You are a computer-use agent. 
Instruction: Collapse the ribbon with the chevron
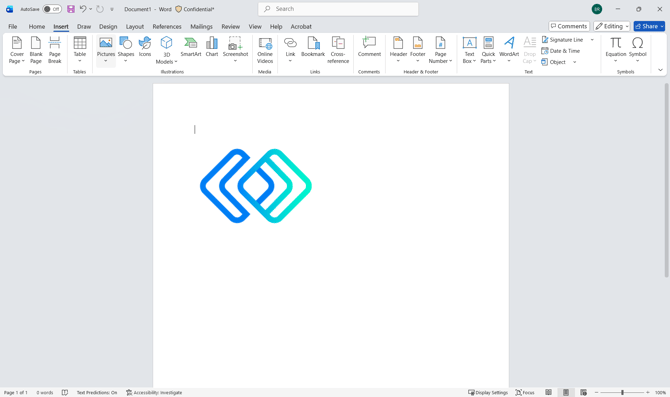660,70
